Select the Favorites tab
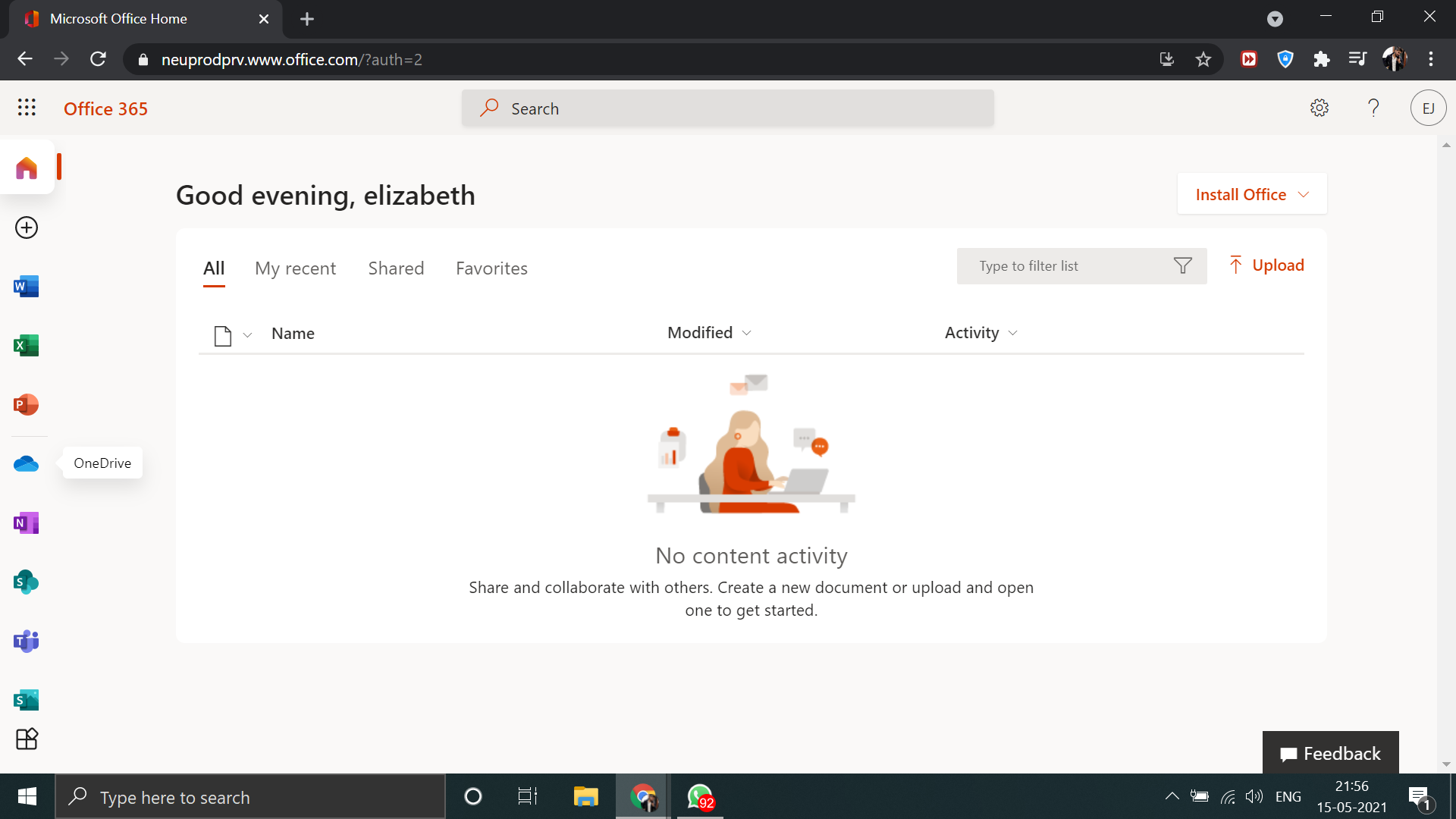Screen dimensions: 1456x819 tap(491, 268)
